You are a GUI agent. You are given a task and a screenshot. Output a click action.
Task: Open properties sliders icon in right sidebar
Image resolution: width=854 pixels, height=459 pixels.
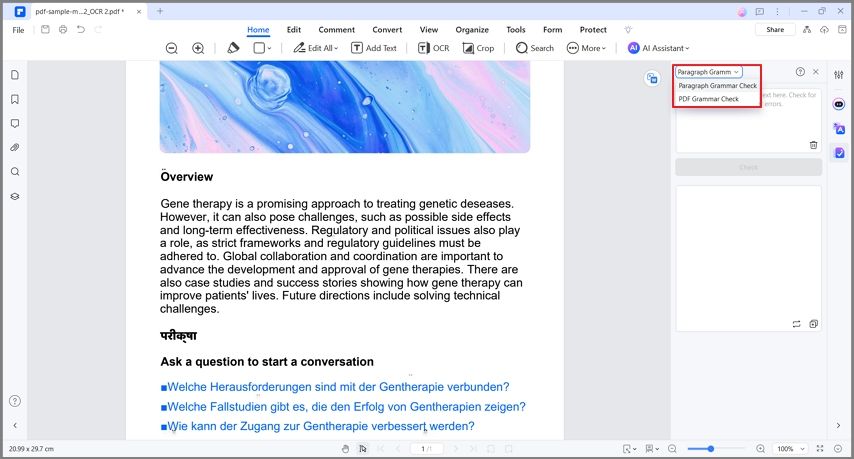(x=839, y=75)
